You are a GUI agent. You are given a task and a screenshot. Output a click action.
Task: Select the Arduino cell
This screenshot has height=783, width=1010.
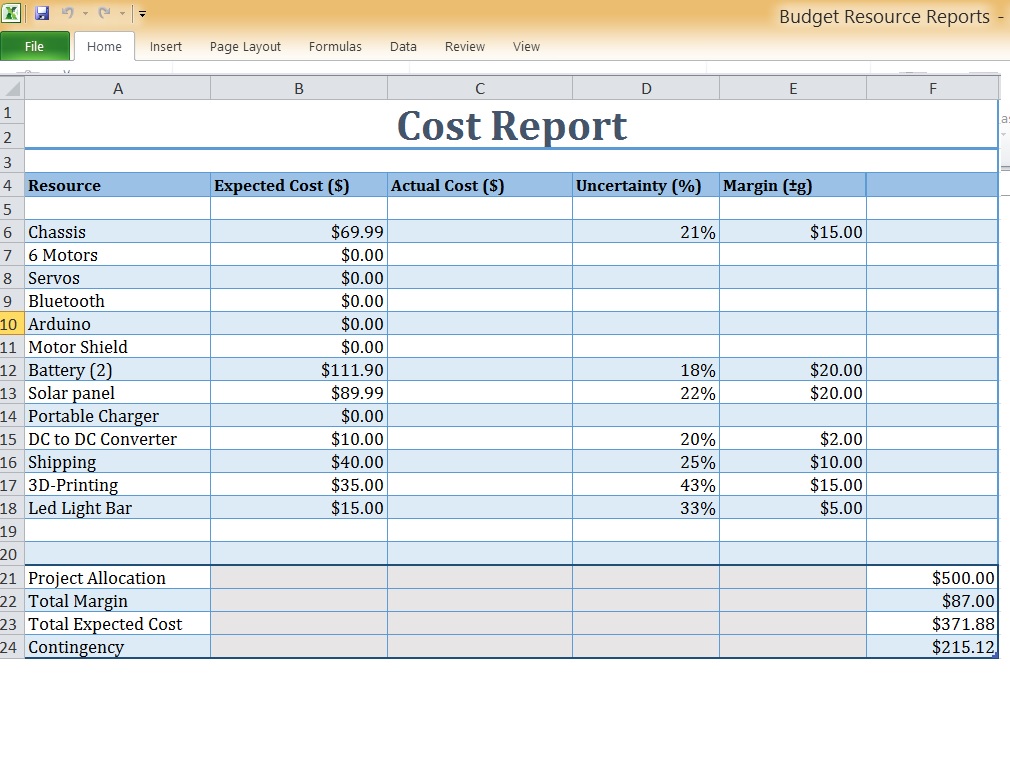click(118, 324)
